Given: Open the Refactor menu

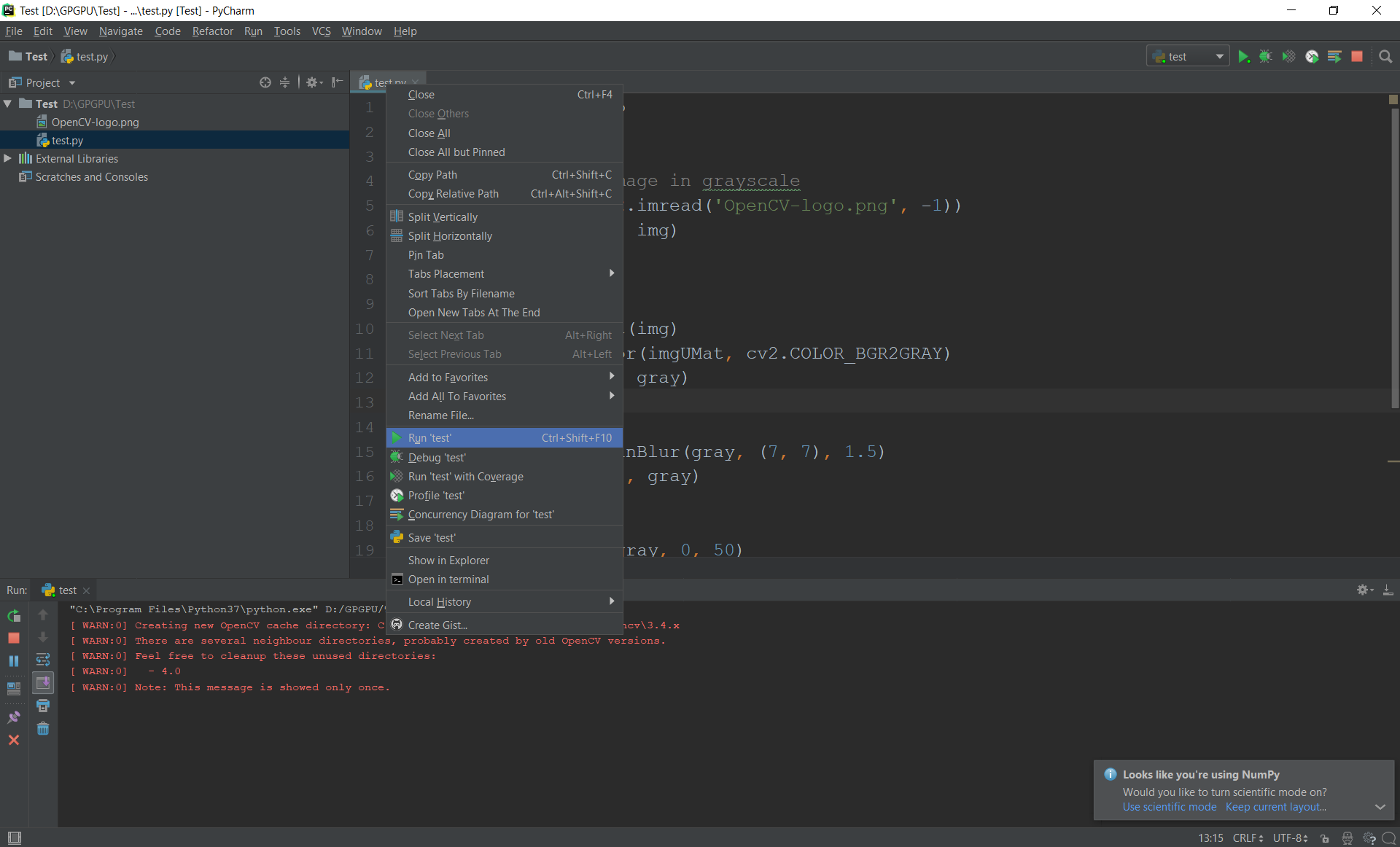Looking at the screenshot, I should [x=212, y=31].
